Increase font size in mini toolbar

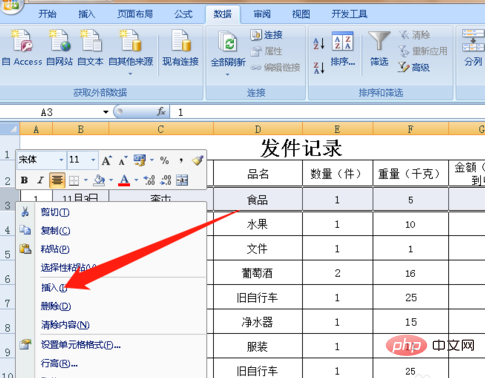coord(107,161)
